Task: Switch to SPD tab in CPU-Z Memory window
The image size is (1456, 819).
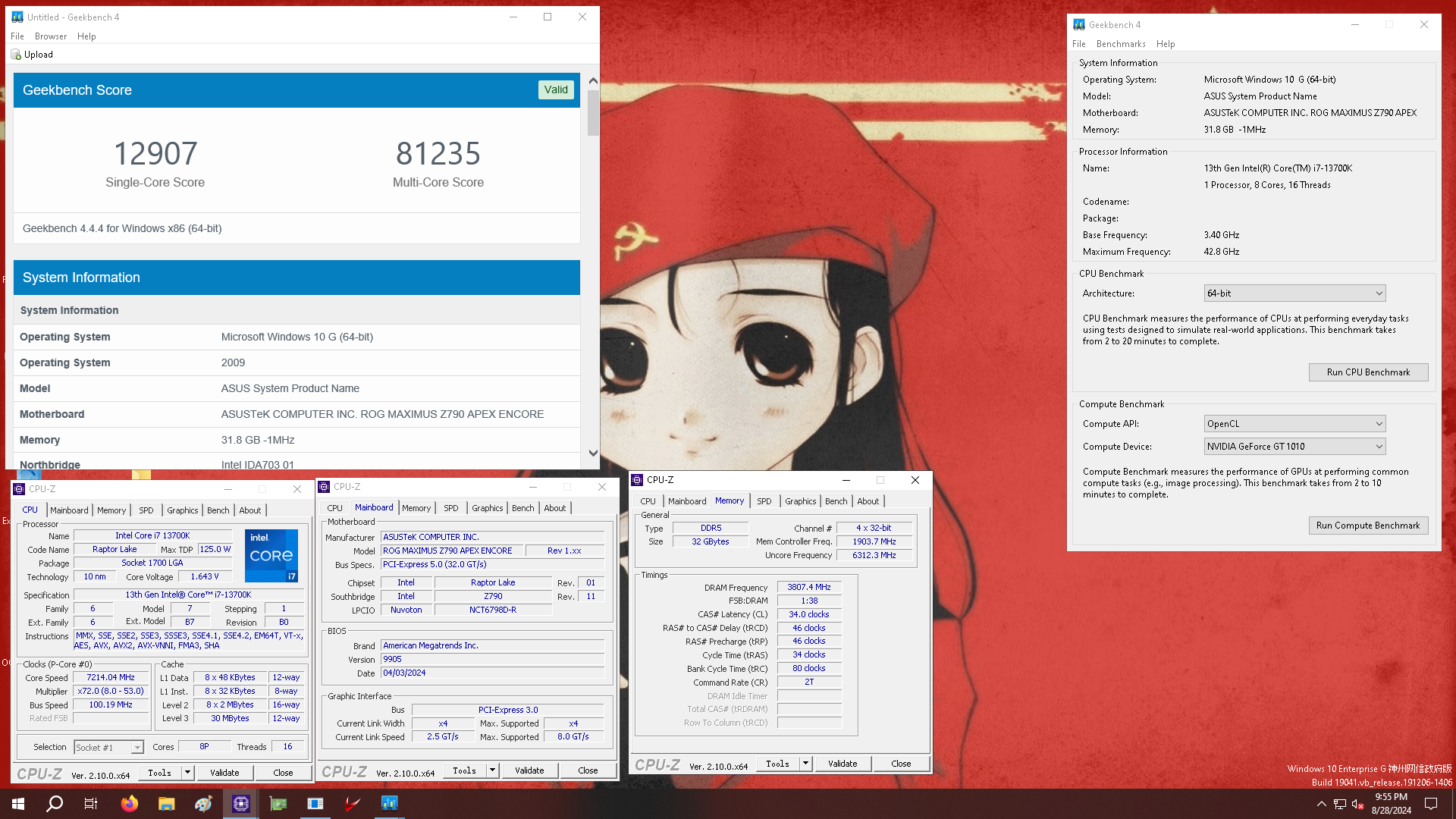Action: [x=764, y=501]
